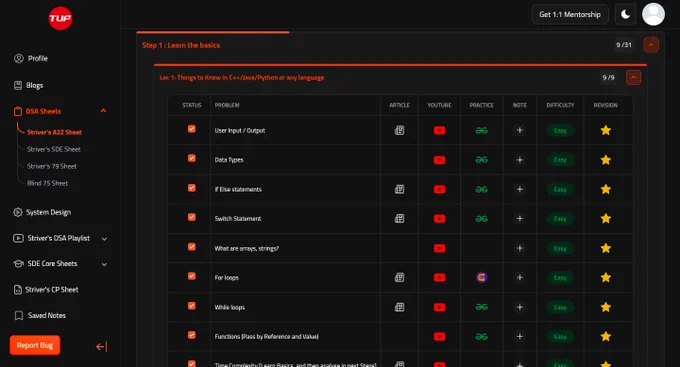
Task: Open article for While loops
Action: point(399,307)
